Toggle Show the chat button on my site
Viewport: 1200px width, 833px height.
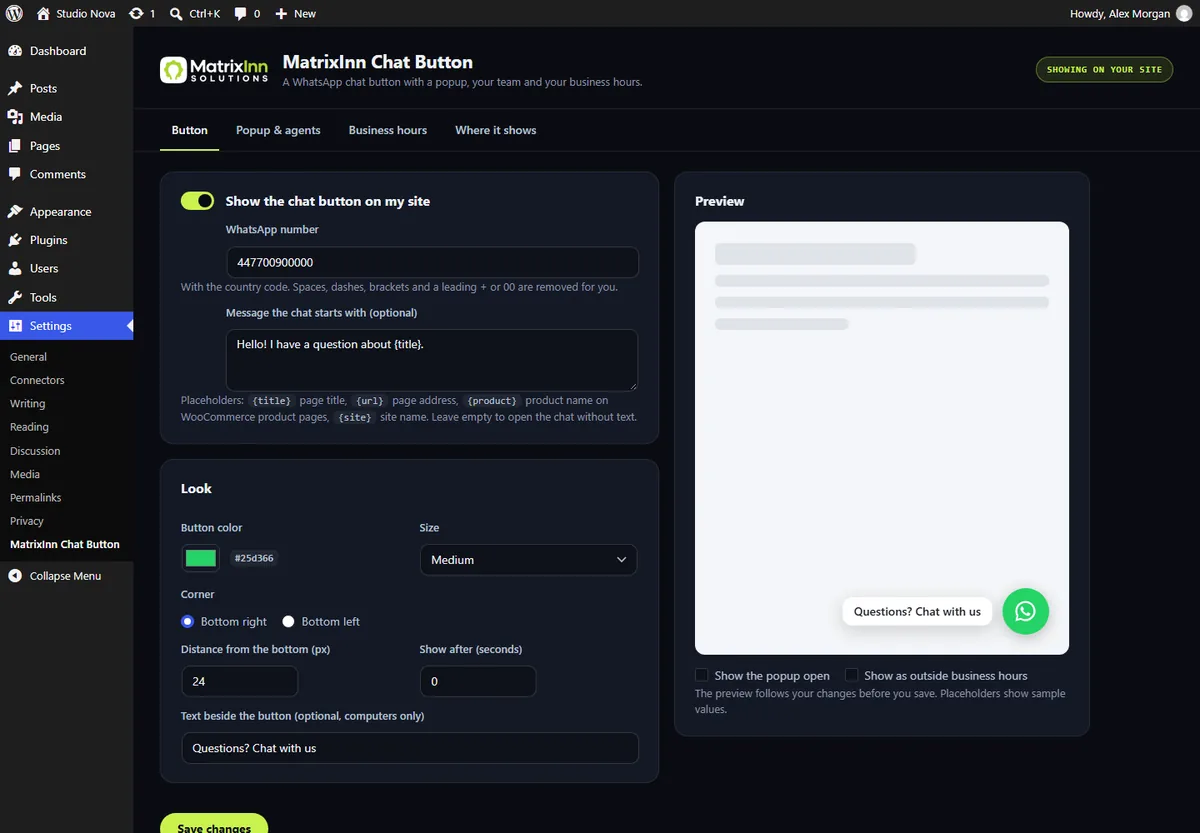pyautogui.click(x=197, y=201)
